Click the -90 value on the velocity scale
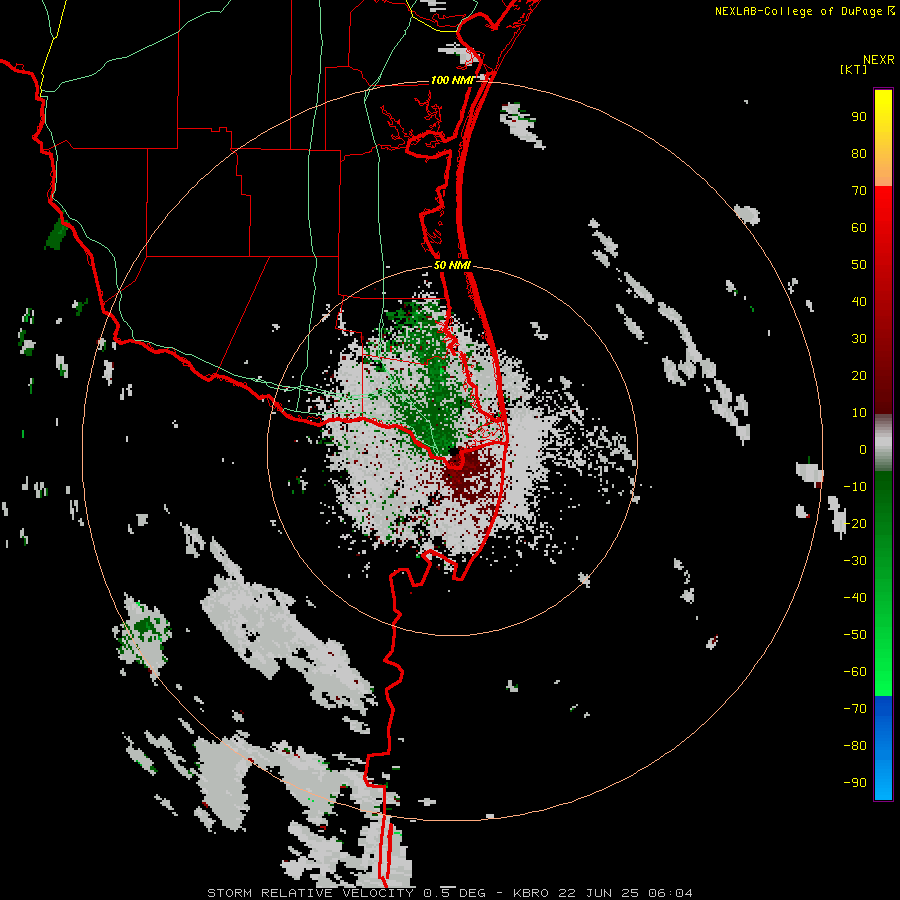The width and height of the screenshot is (900, 900). click(855, 783)
